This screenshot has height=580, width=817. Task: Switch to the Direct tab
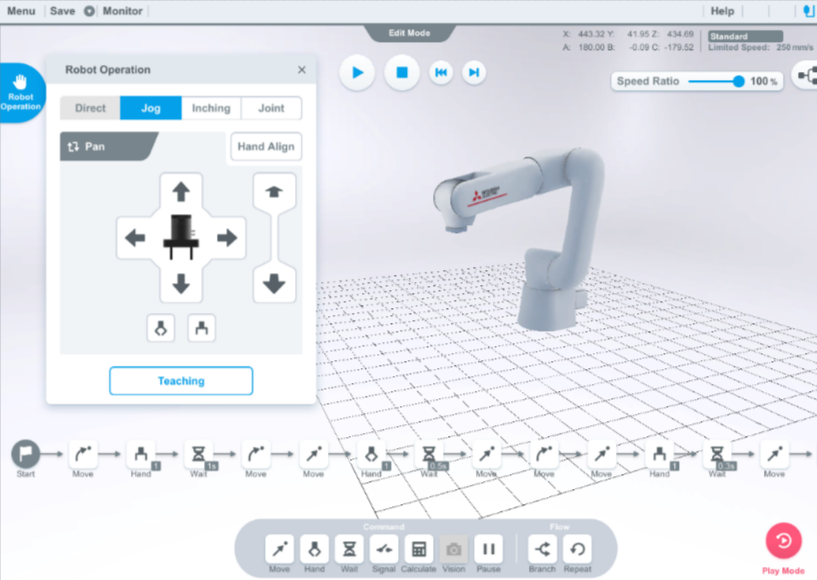(90, 108)
